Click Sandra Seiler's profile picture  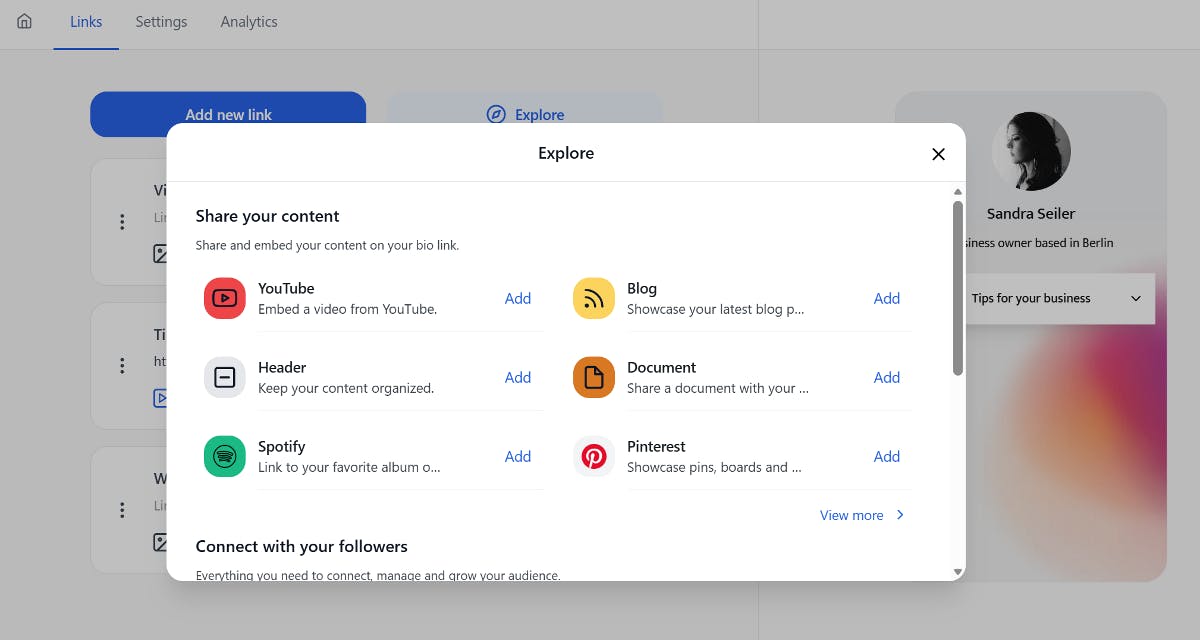1031,151
